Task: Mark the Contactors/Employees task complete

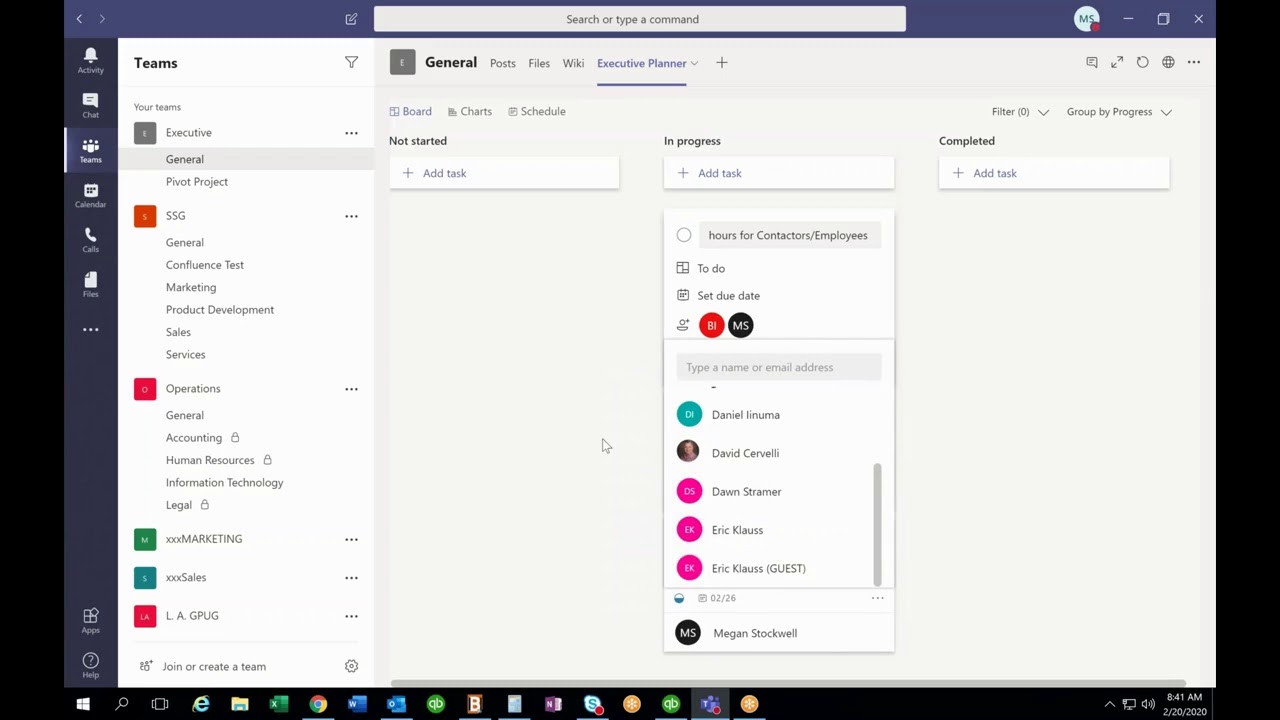Action: [x=684, y=235]
